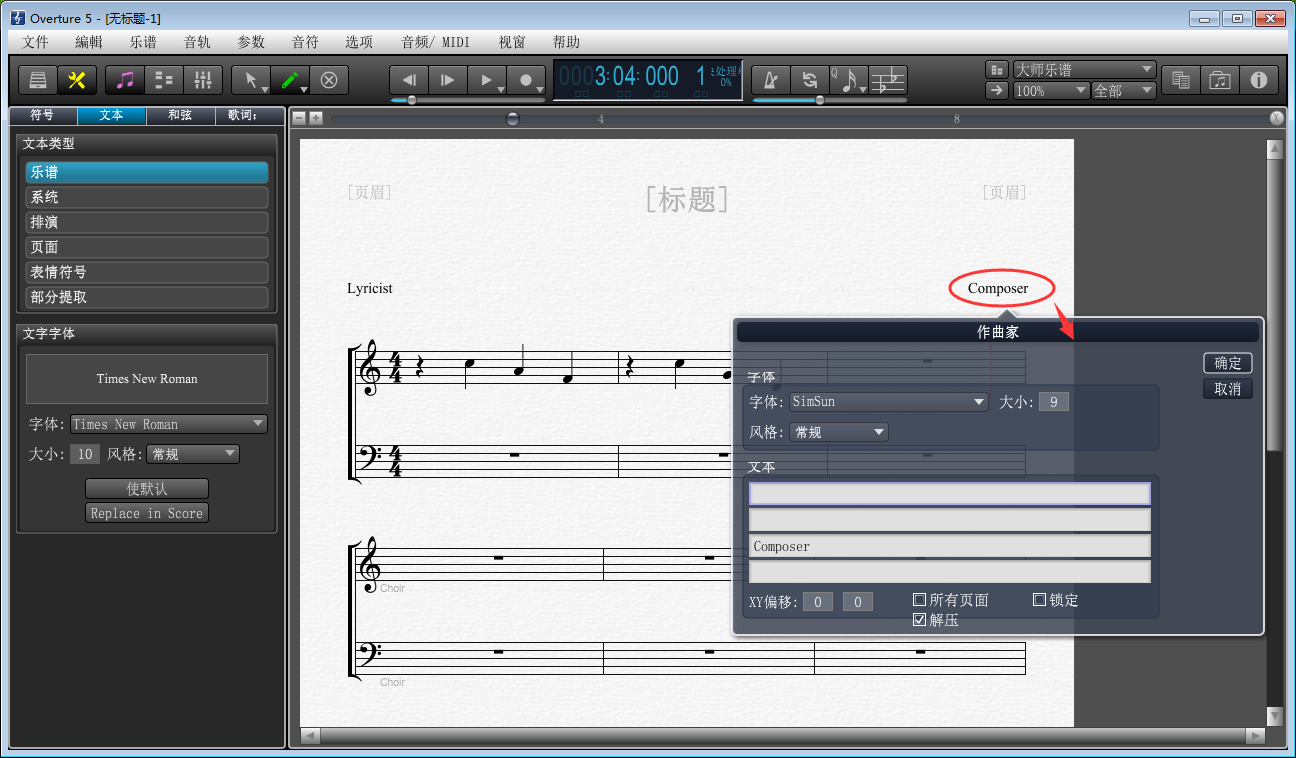
Task: Switch to the 和弦 tab
Action: coord(180,115)
